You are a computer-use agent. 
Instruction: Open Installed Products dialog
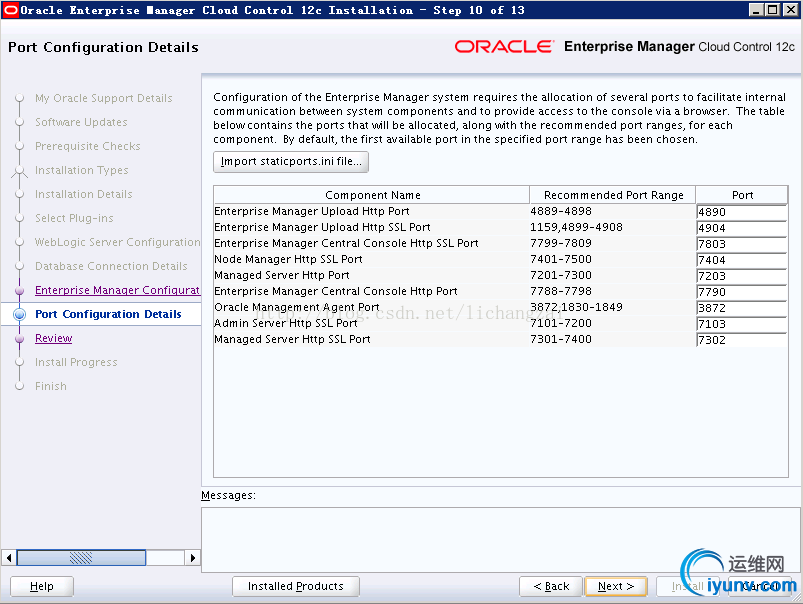[x=295, y=586]
